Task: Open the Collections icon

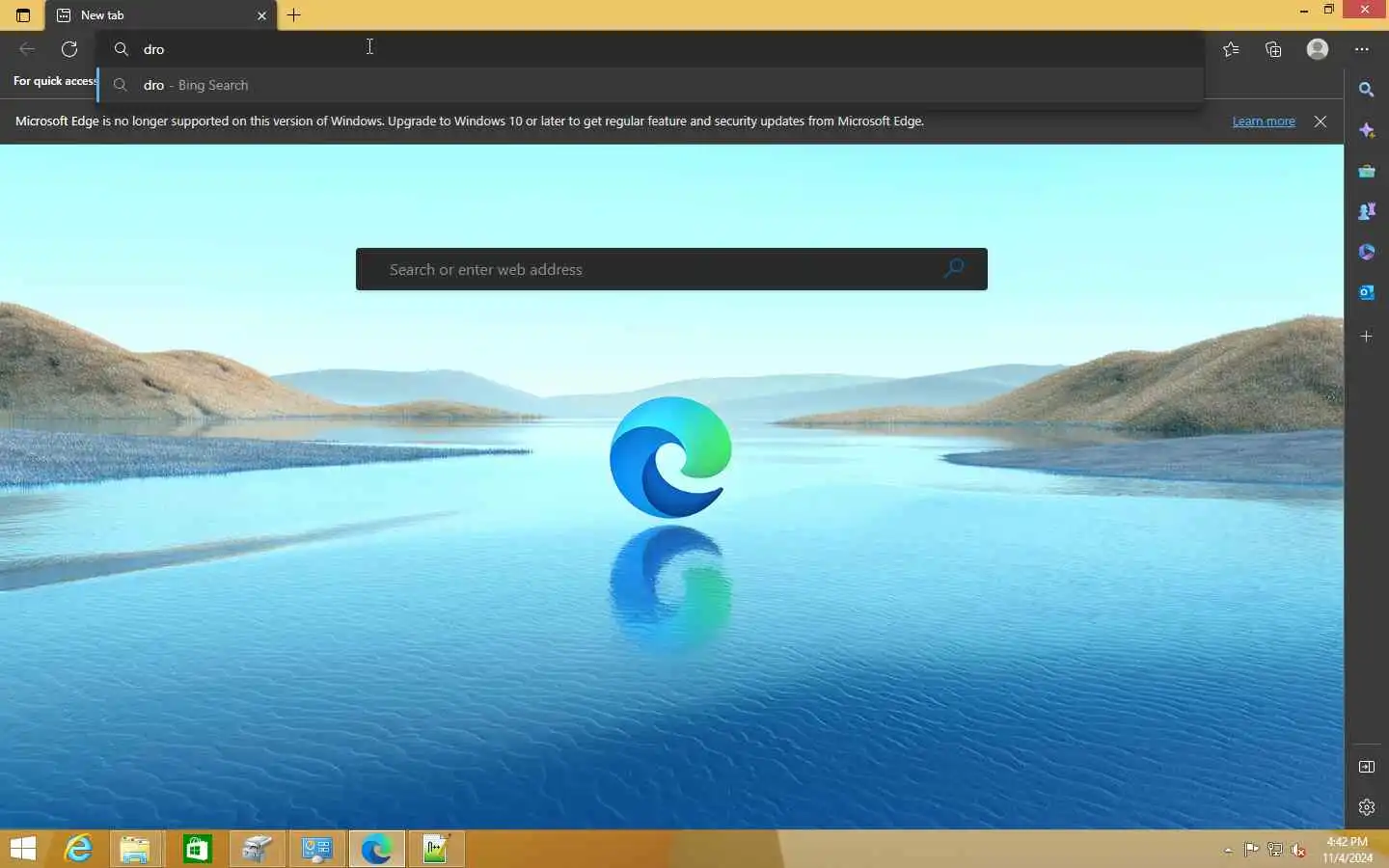Action: (x=1273, y=49)
